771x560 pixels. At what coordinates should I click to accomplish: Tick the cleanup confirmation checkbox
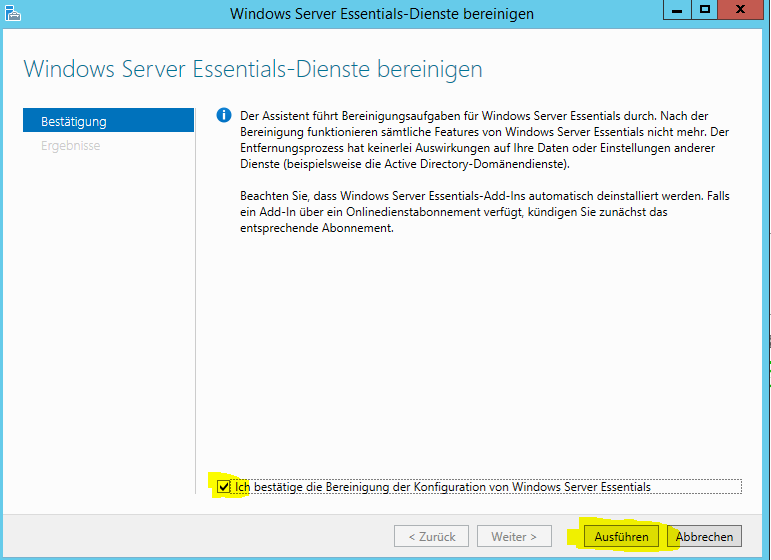click(222, 487)
